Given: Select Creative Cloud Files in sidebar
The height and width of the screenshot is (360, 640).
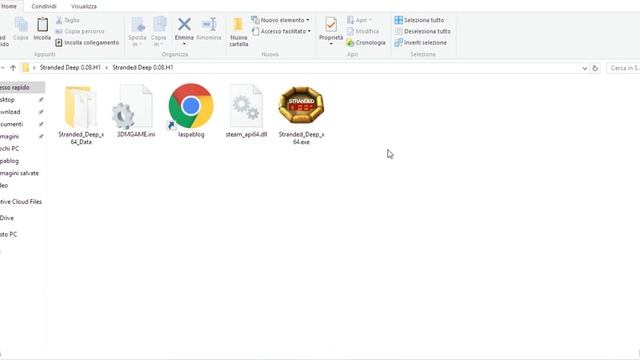Looking at the screenshot, I should 22,202.
